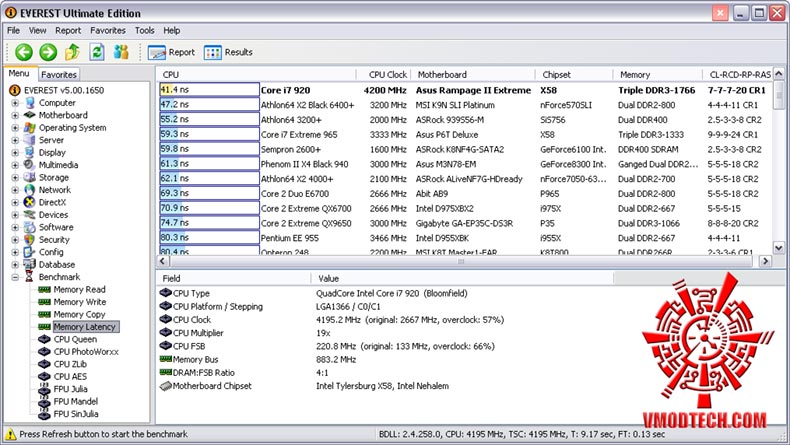Click the Refresh icon in toolbar
The image size is (790, 445).
tap(97, 52)
